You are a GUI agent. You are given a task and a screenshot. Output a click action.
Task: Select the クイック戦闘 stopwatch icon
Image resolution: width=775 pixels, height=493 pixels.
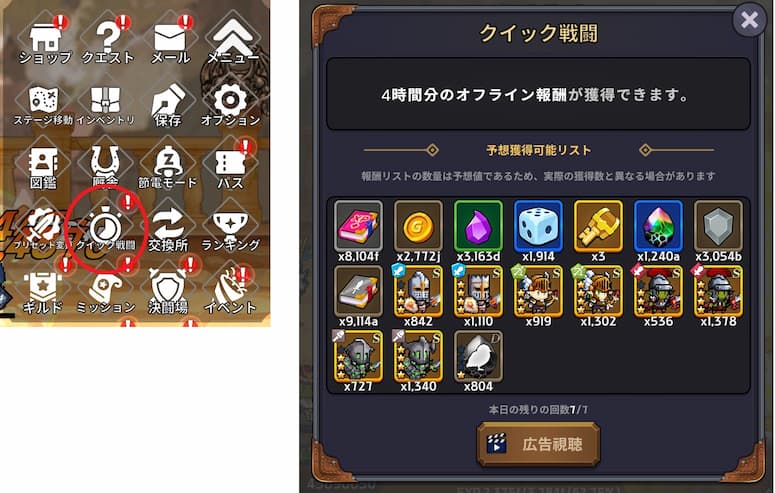point(106,230)
